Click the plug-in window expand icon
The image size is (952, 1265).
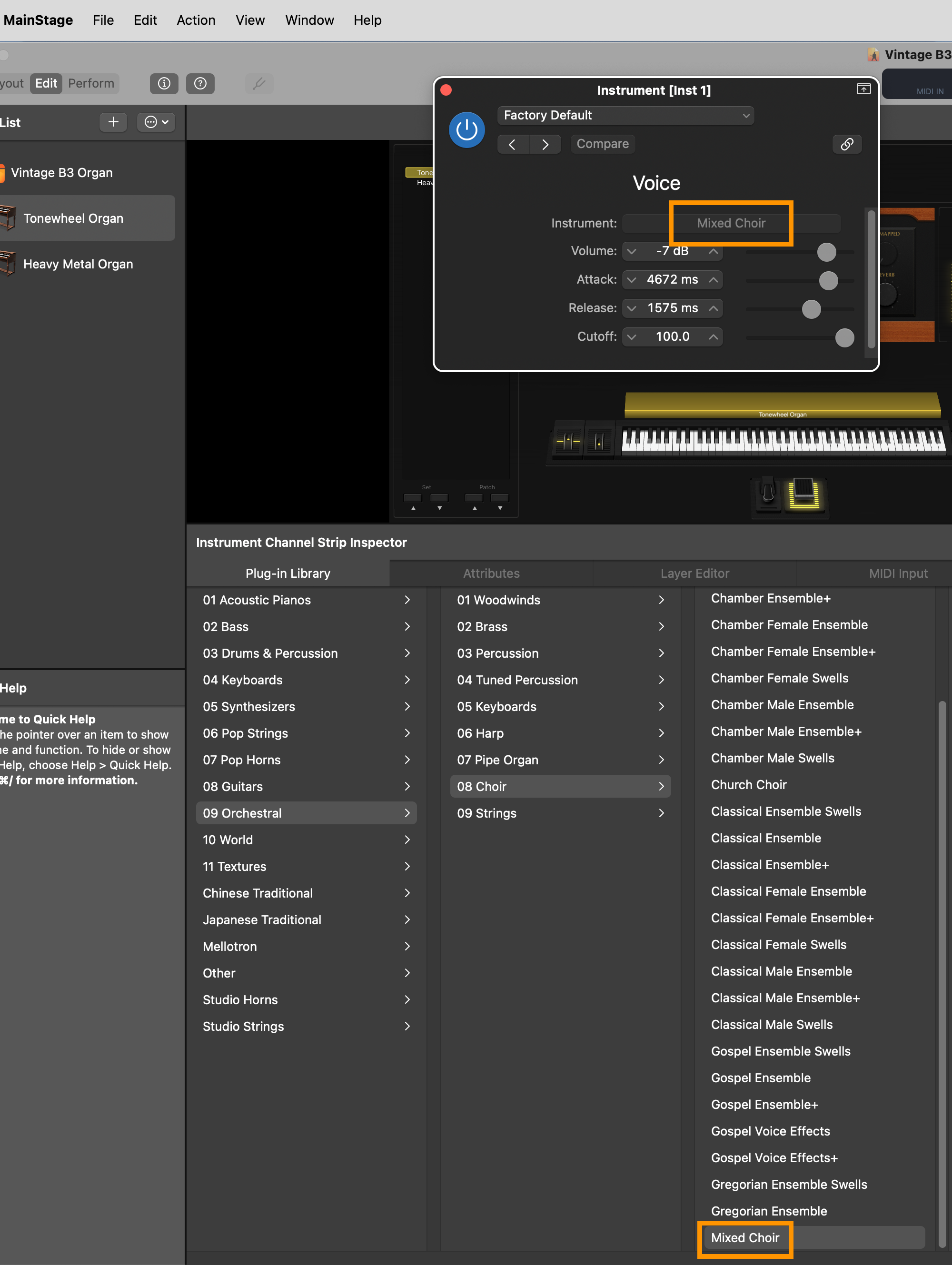(x=863, y=89)
